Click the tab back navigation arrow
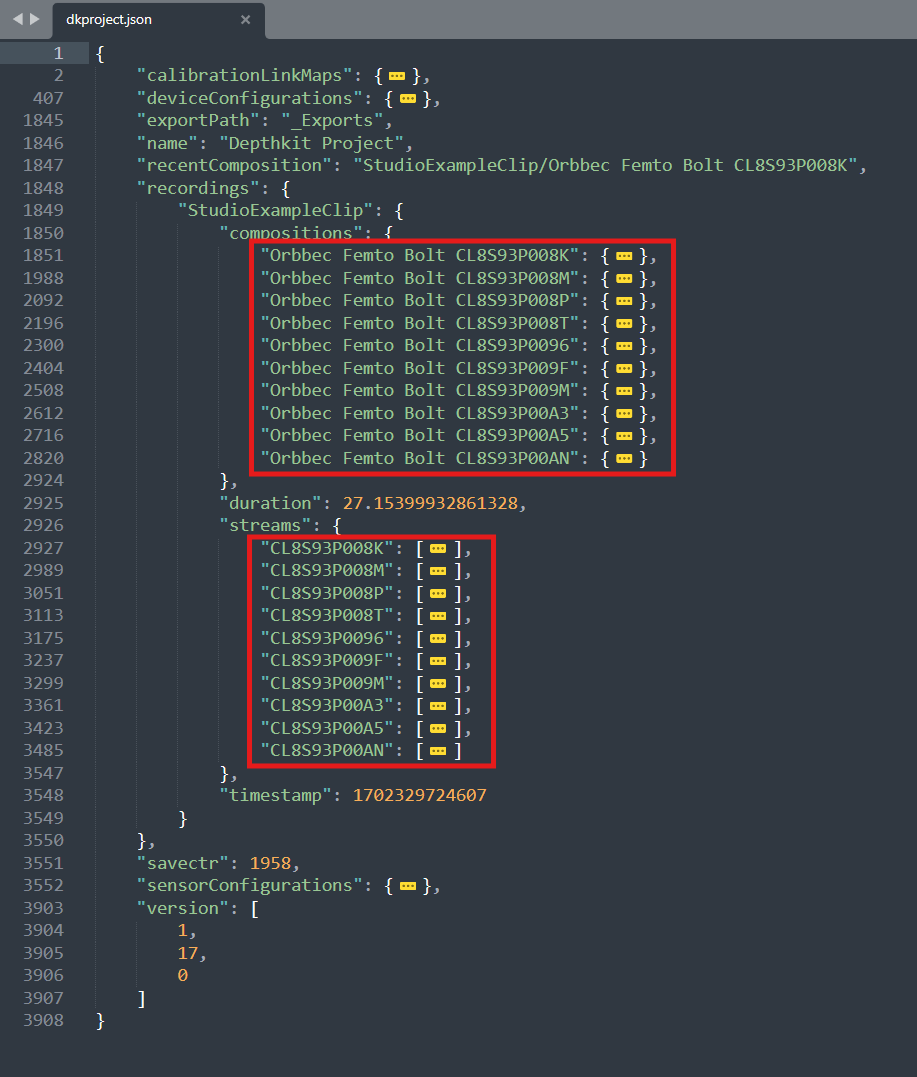Screen dimensions: 917x1077 coord(17,19)
